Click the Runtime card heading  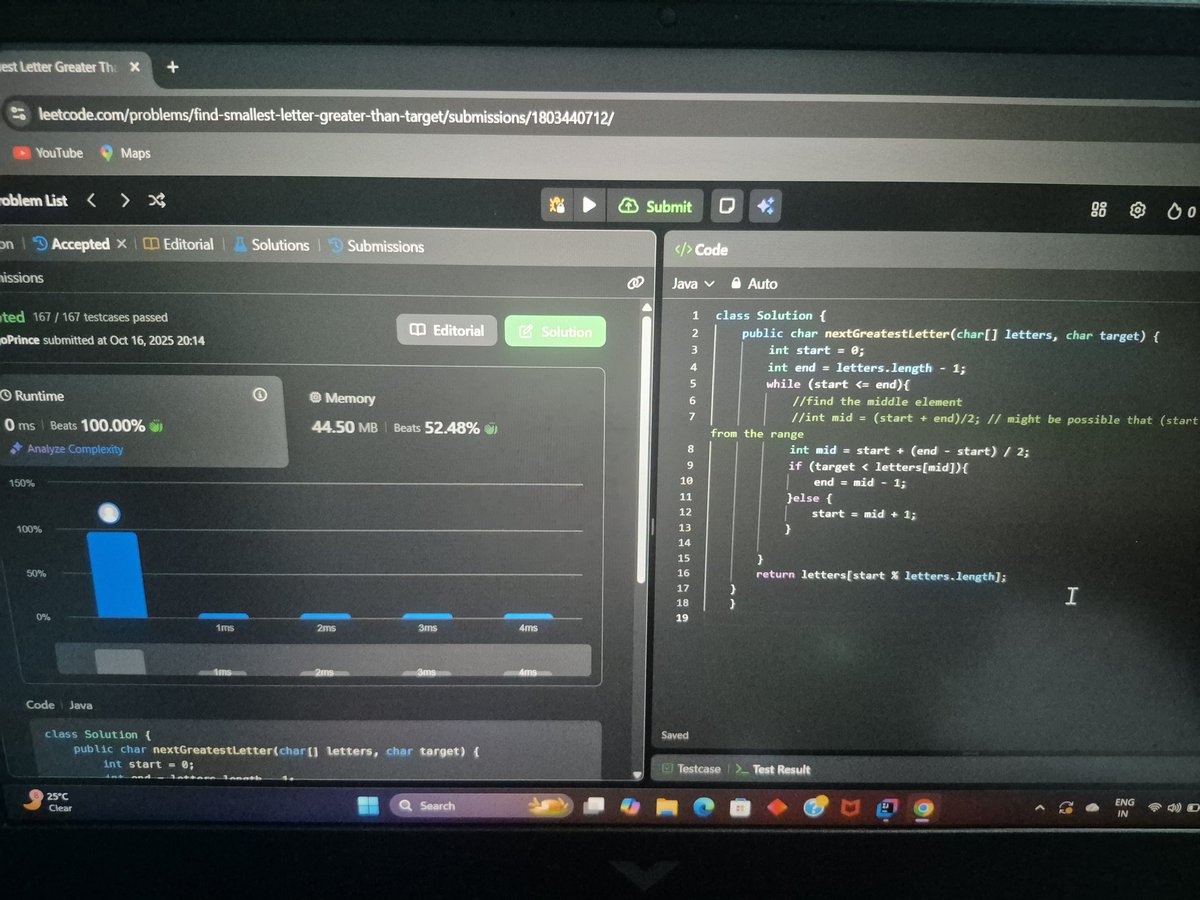[33, 396]
